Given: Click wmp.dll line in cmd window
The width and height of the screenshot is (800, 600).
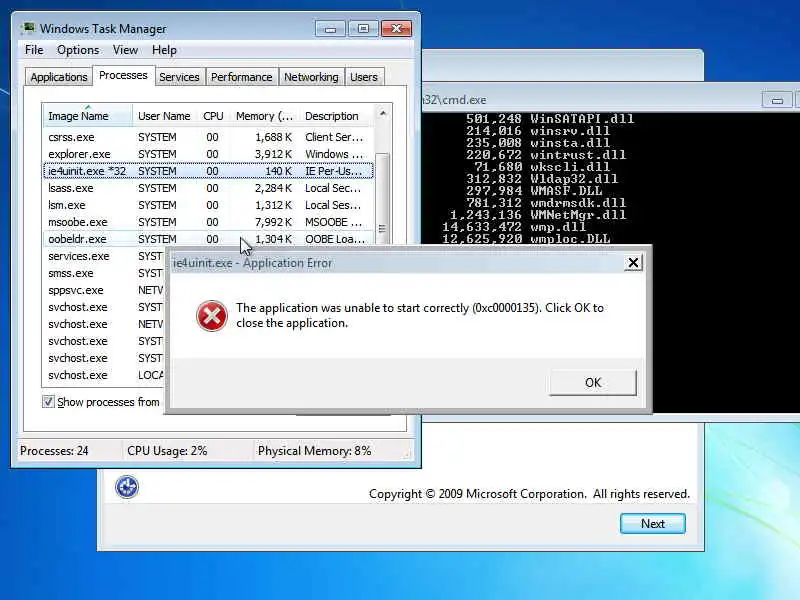Looking at the screenshot, I should click(x=514, y=227).
